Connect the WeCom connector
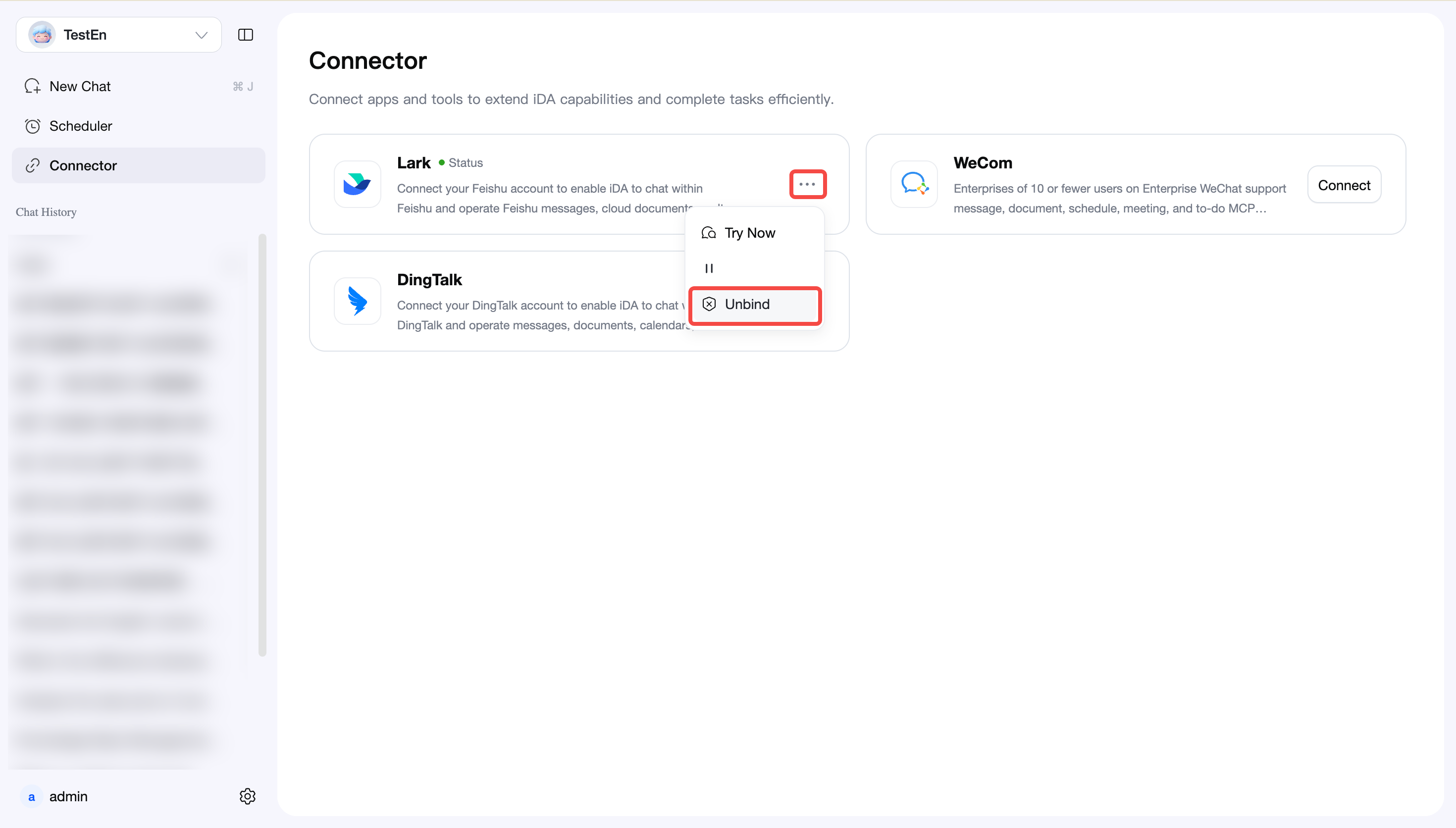The image size is (1456, 828). 1344,185
